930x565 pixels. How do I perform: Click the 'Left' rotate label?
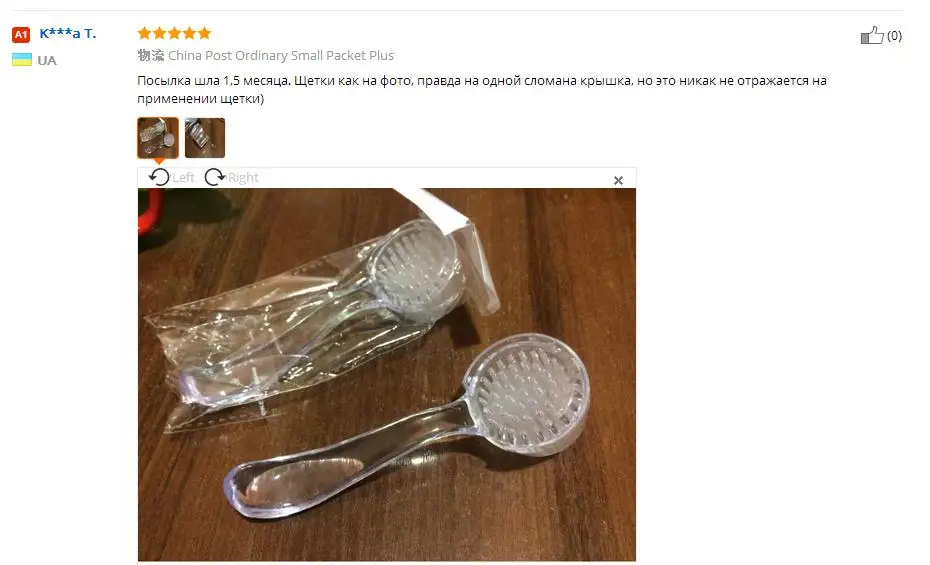[183, 177]
